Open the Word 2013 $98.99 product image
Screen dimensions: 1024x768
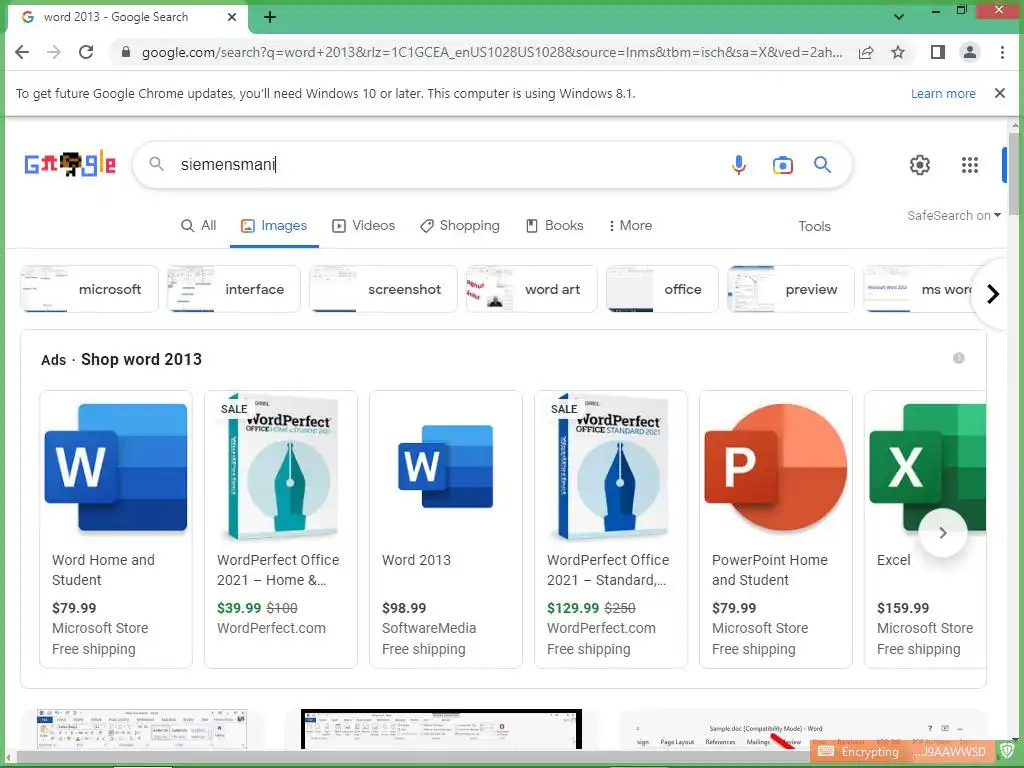click(445, 466)
